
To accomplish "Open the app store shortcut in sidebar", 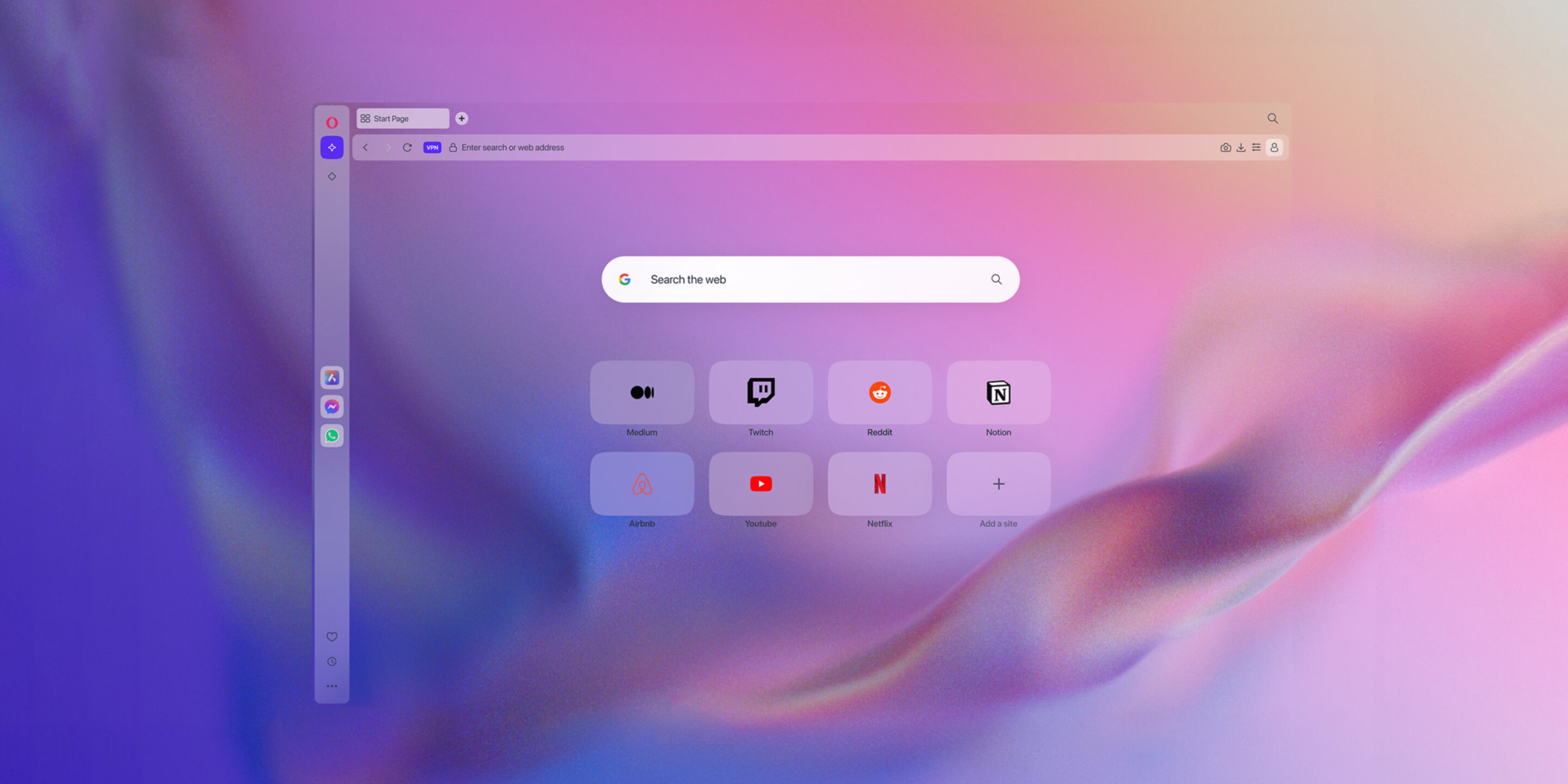I will [331, 377].
